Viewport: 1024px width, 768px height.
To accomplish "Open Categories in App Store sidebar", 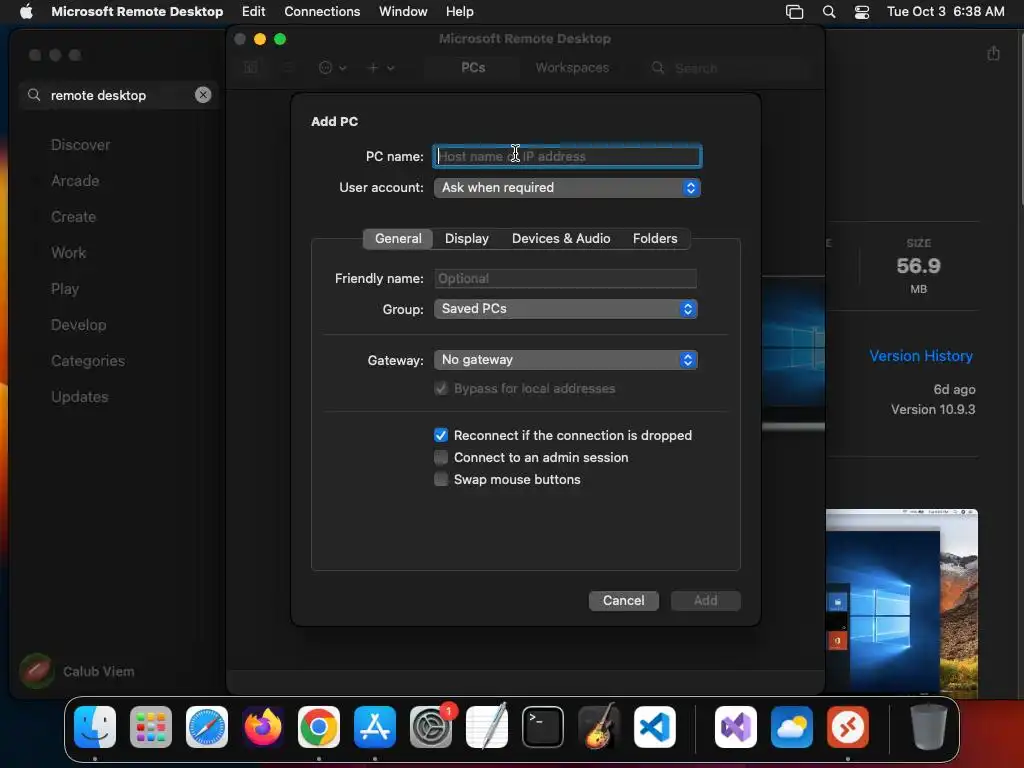I will pos(88,360).
